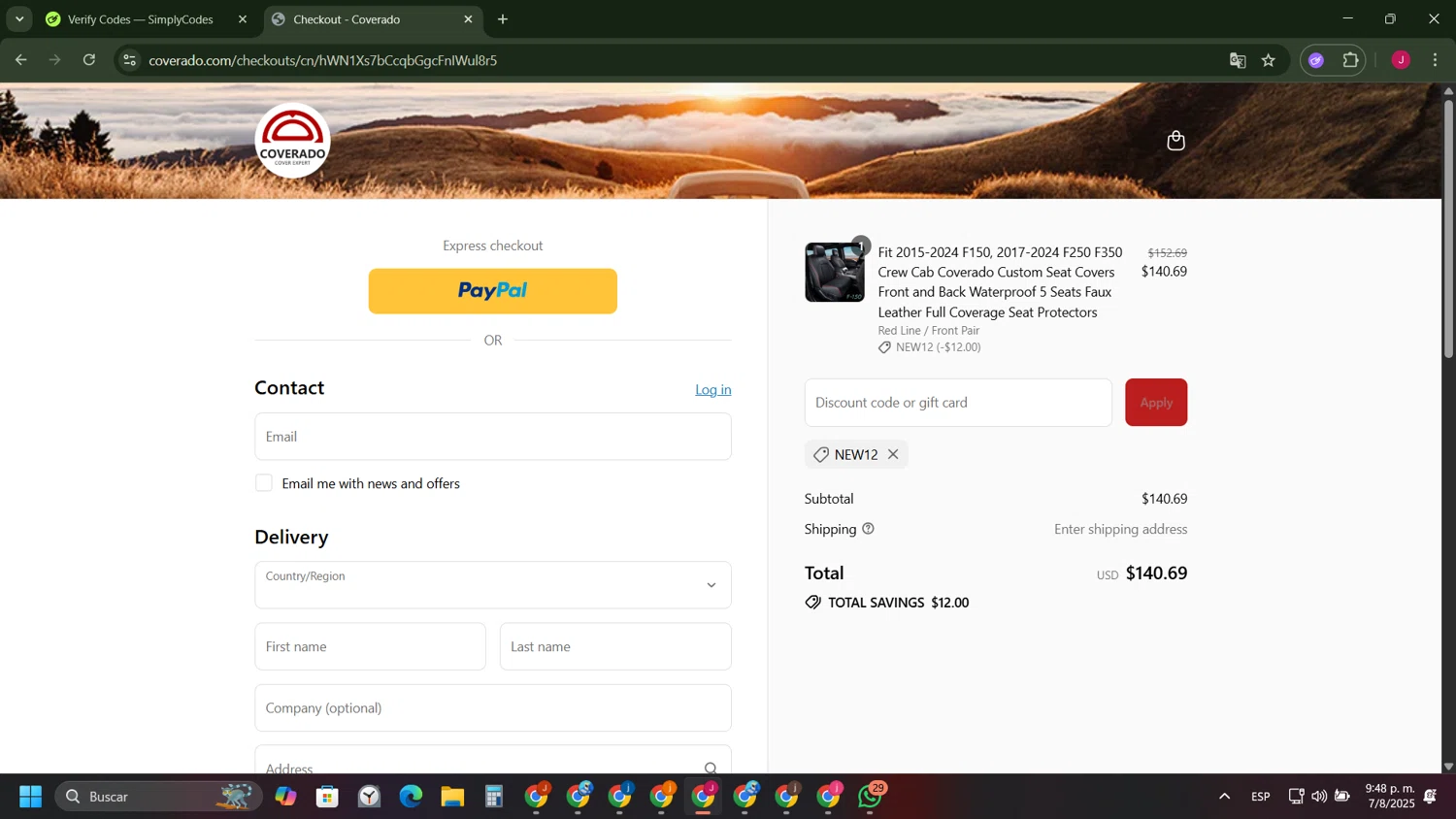Screen dimensions: 1456x819
Task: Launch Microsoft Edge from taskbar
Action: [411, 797]
